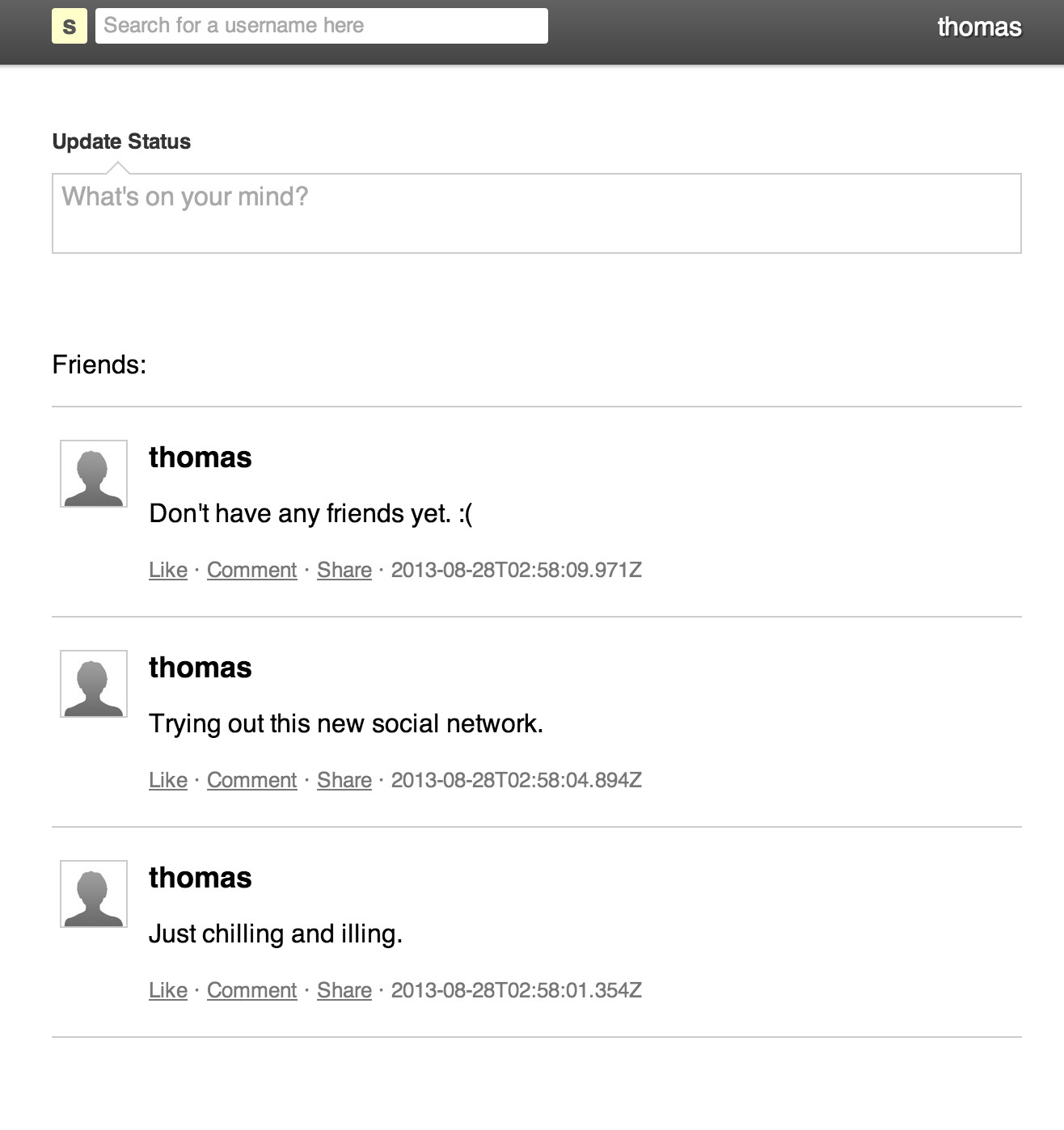The image size is (1064, 1130).
Task: Open thomas author name on second post
Action: tap(201, 668)
